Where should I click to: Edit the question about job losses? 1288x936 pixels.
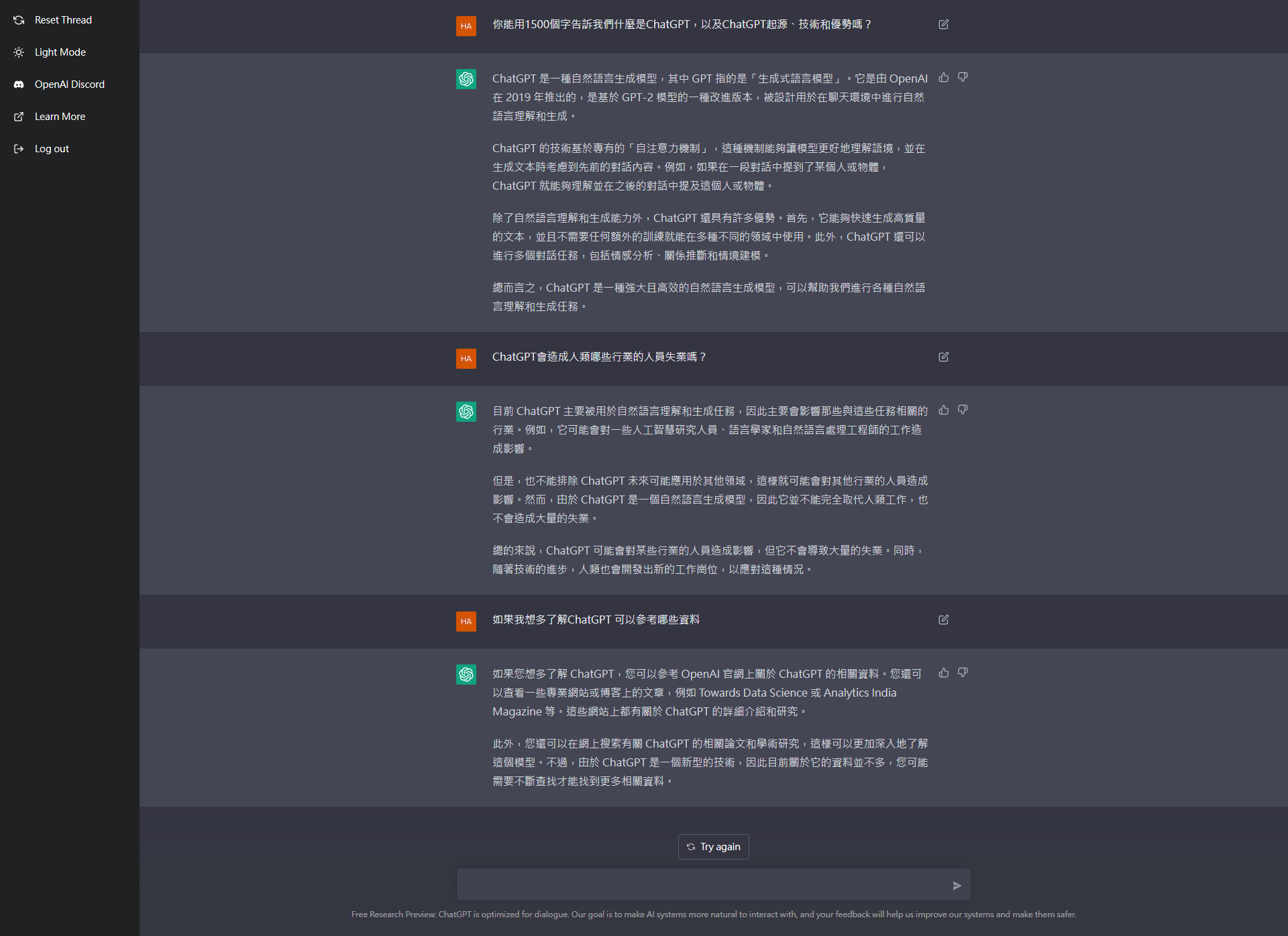click(x=944, y=357)
